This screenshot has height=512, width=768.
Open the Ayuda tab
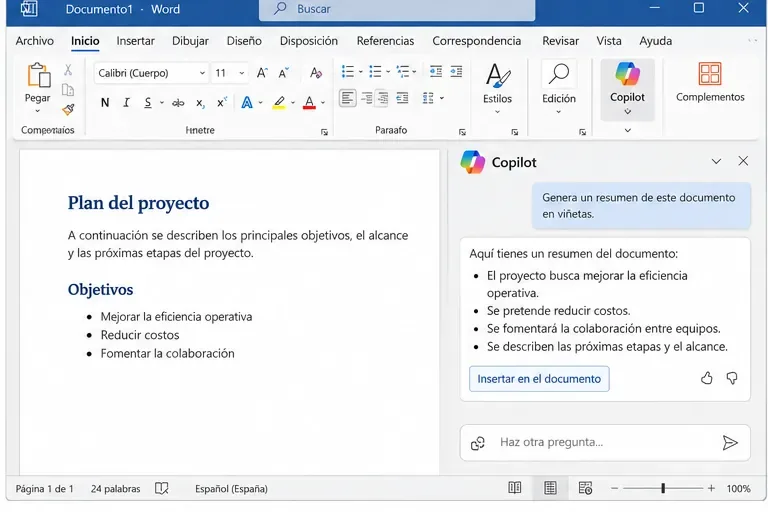point(655,41)
